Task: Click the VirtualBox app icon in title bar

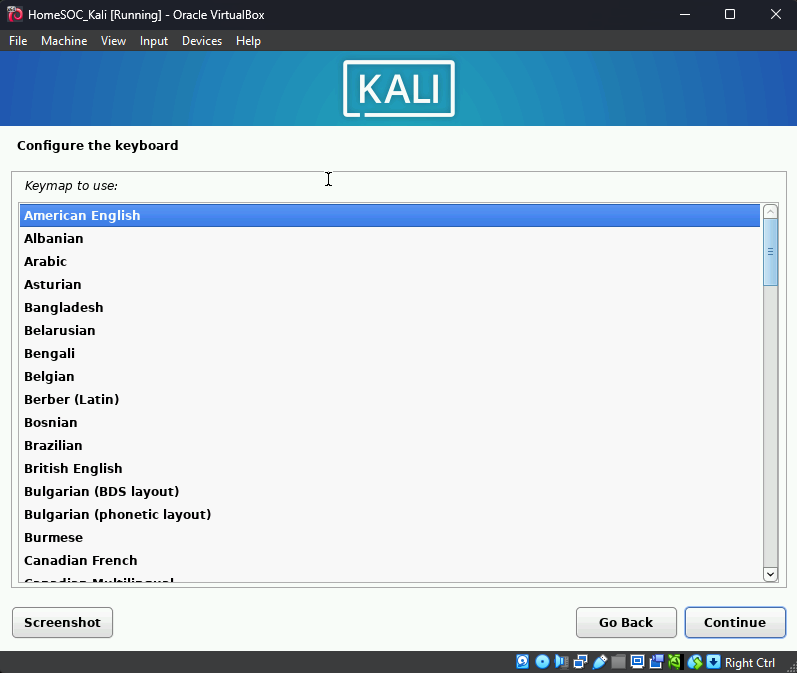Action: tap(15, 14)
